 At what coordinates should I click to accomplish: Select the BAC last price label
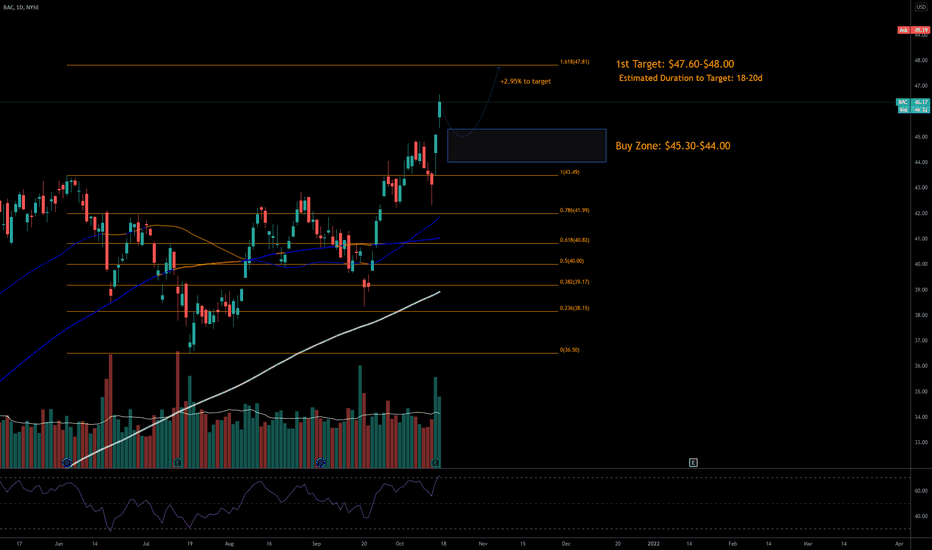pyautogui.click(x=913, y=102)
